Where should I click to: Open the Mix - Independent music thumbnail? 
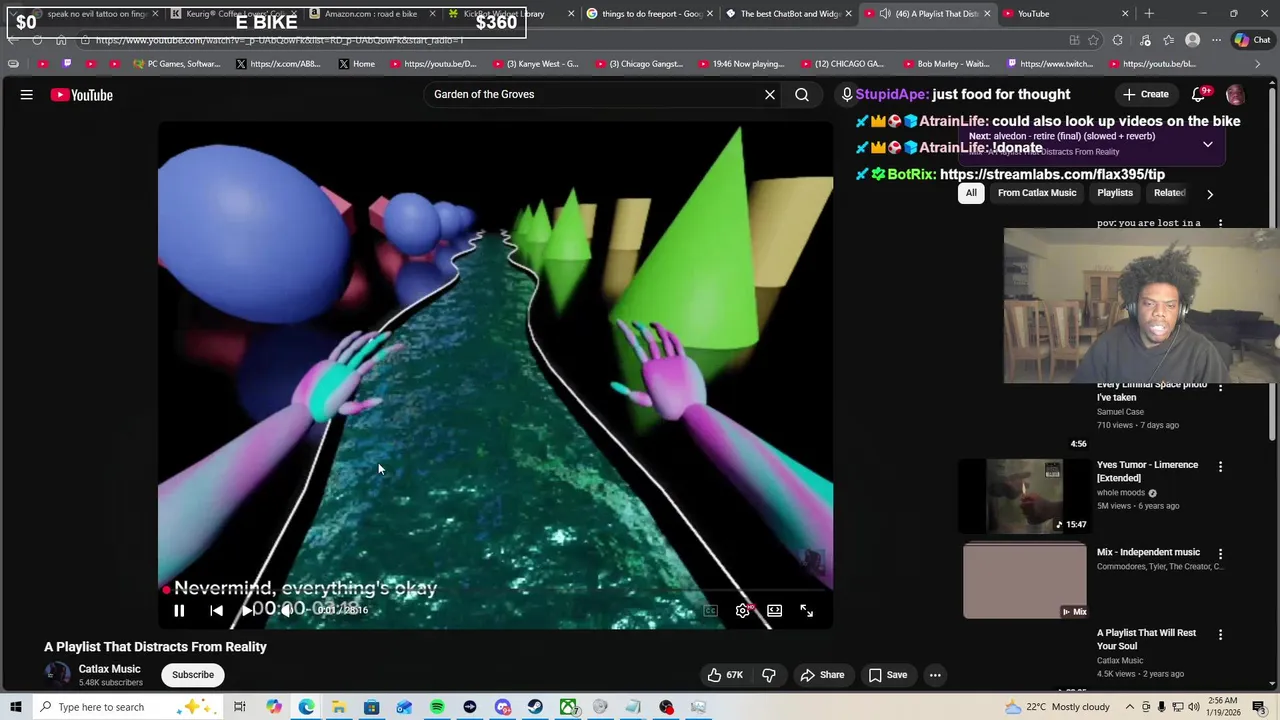1025,581
